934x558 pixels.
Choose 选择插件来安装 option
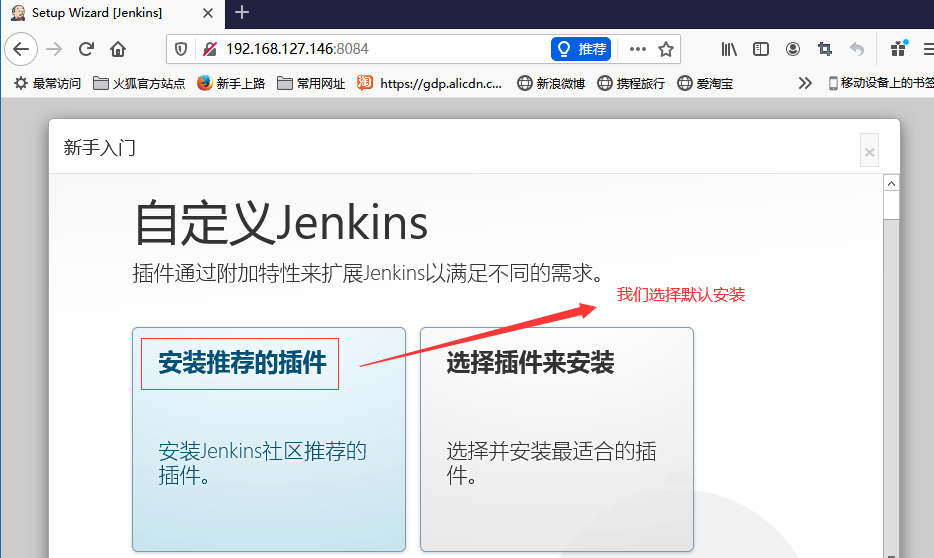tap(556, 440)
